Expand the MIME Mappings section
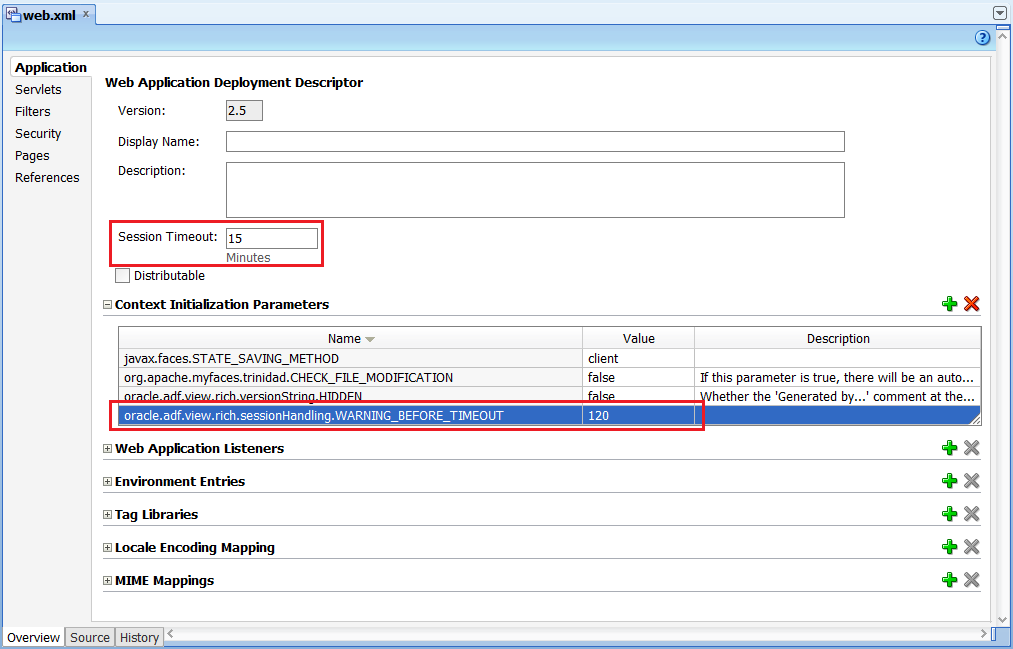 107,580
